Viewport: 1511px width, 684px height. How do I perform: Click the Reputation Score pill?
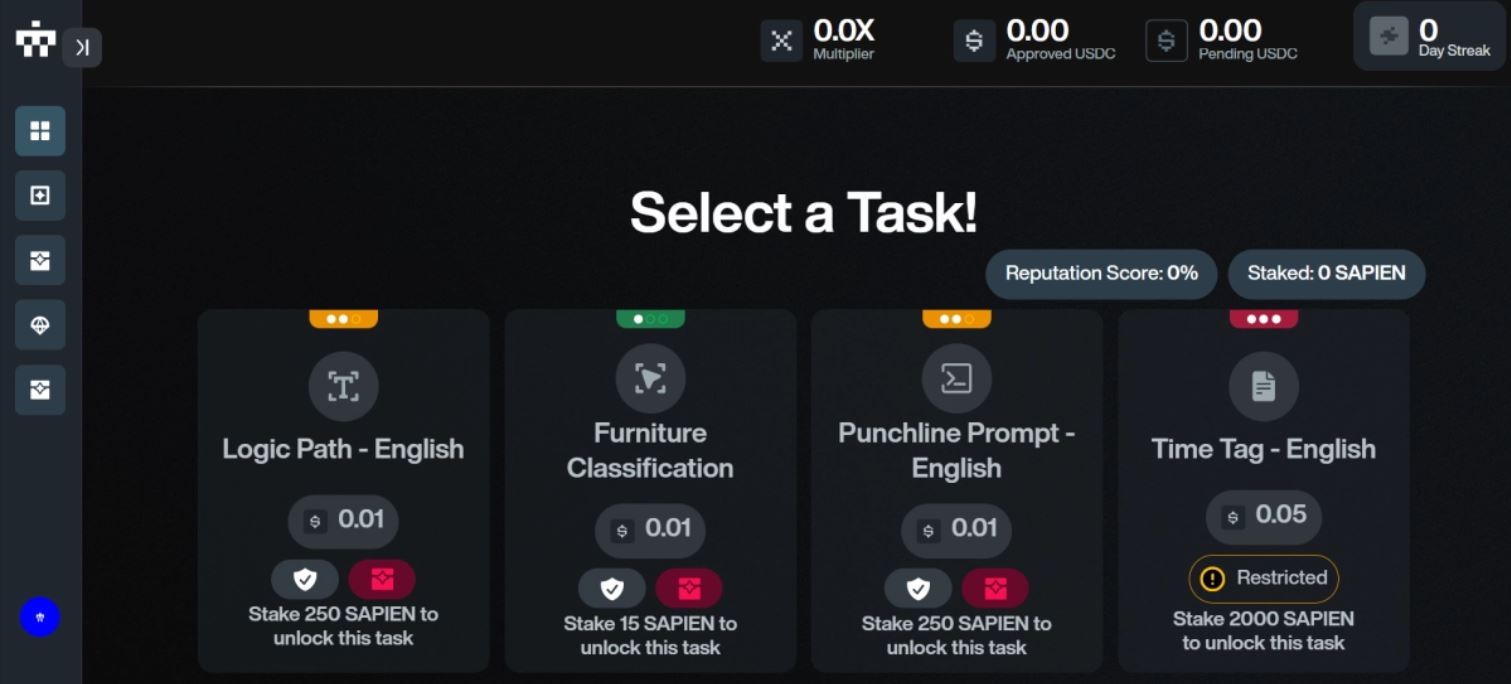click(x=1101, y=273)
